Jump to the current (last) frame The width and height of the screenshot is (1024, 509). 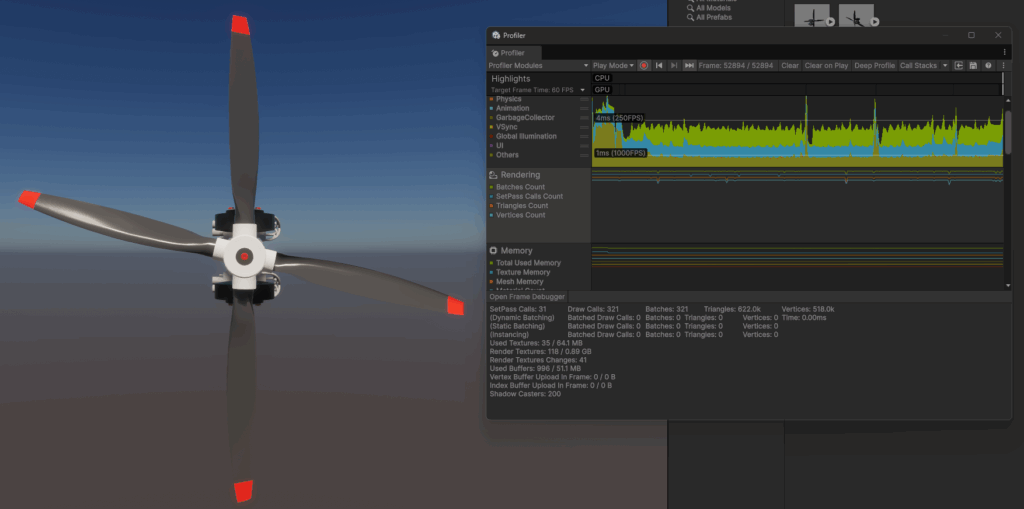[689, 66]
